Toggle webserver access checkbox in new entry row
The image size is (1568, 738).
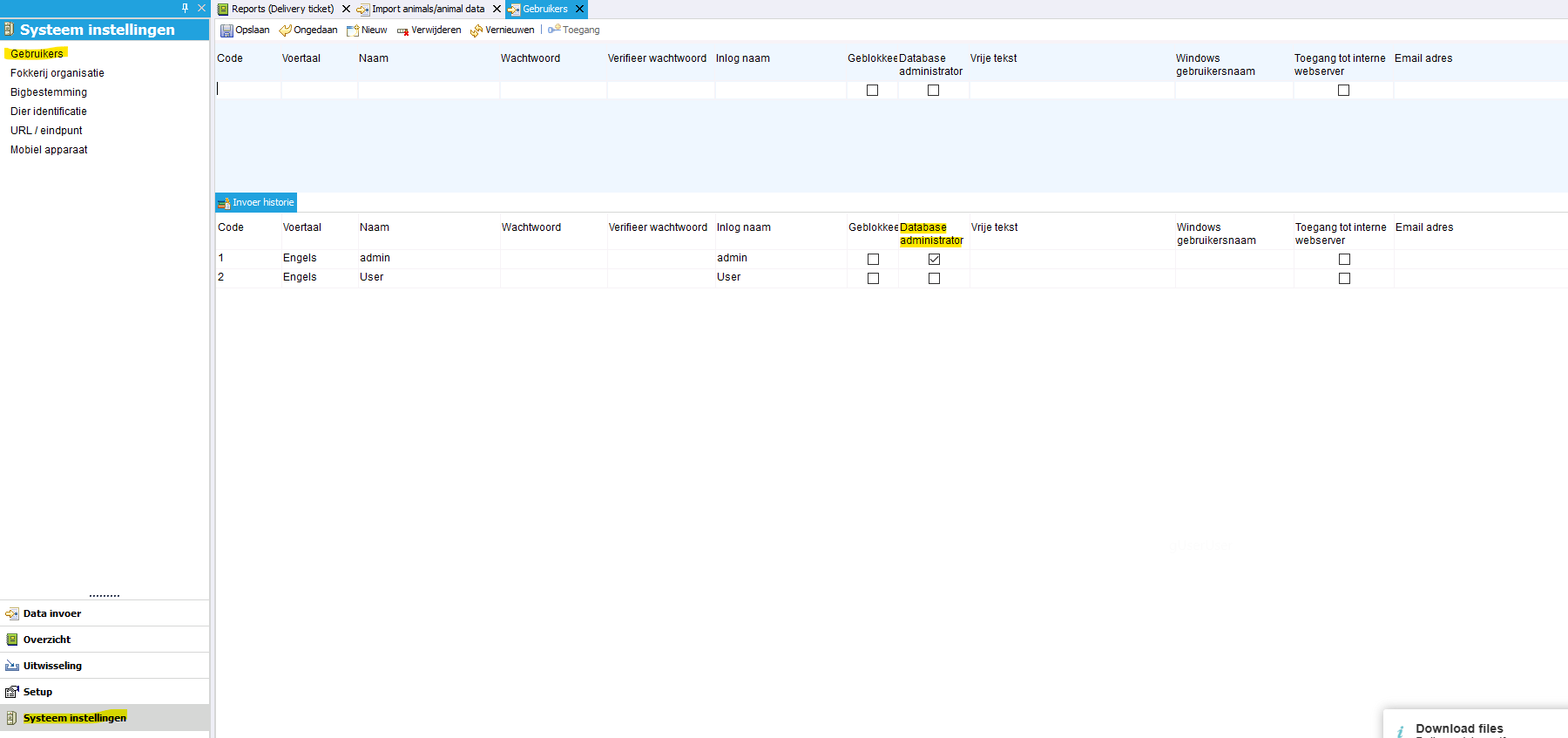tap(1343, 91)
